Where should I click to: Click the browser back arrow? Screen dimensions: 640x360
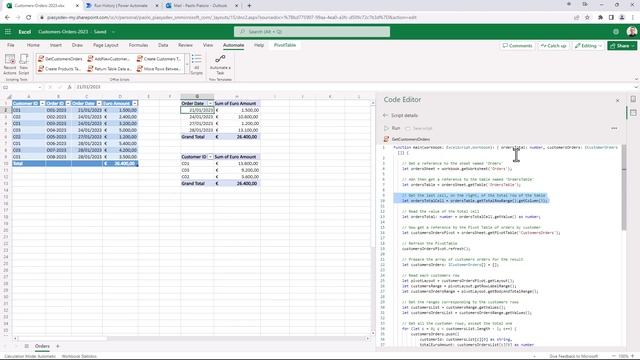(7, 17)
